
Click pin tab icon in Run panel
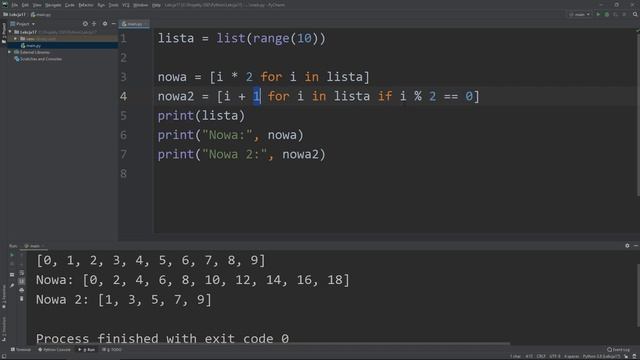pyautogui.click(x=12, y=285)
